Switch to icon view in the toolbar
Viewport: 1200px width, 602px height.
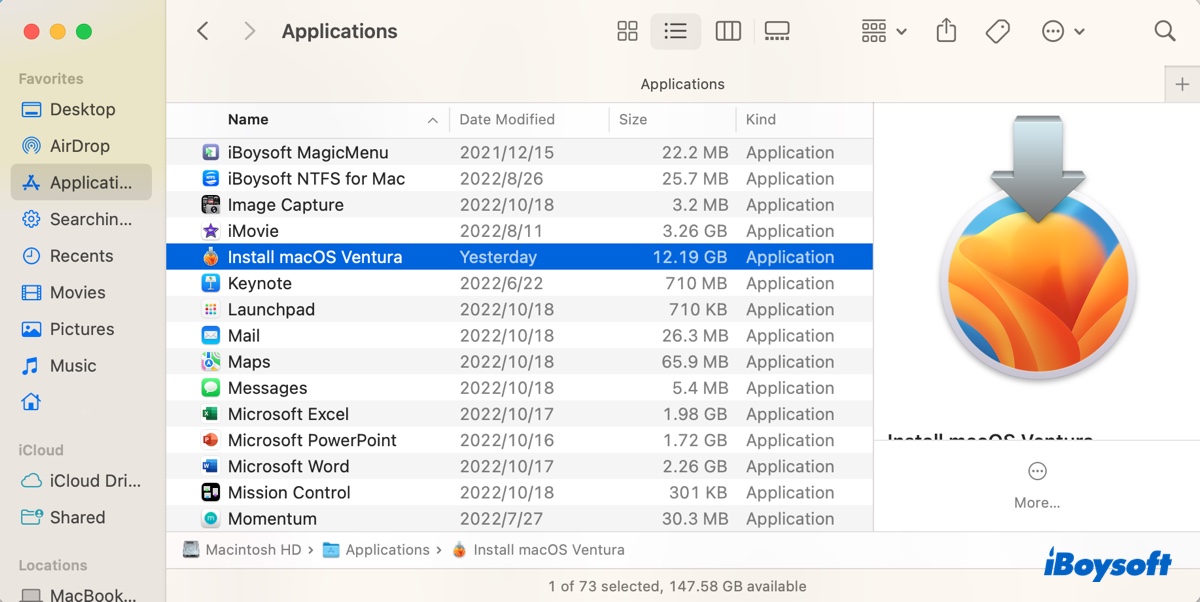pyautogui.click(x=627, y=31)
